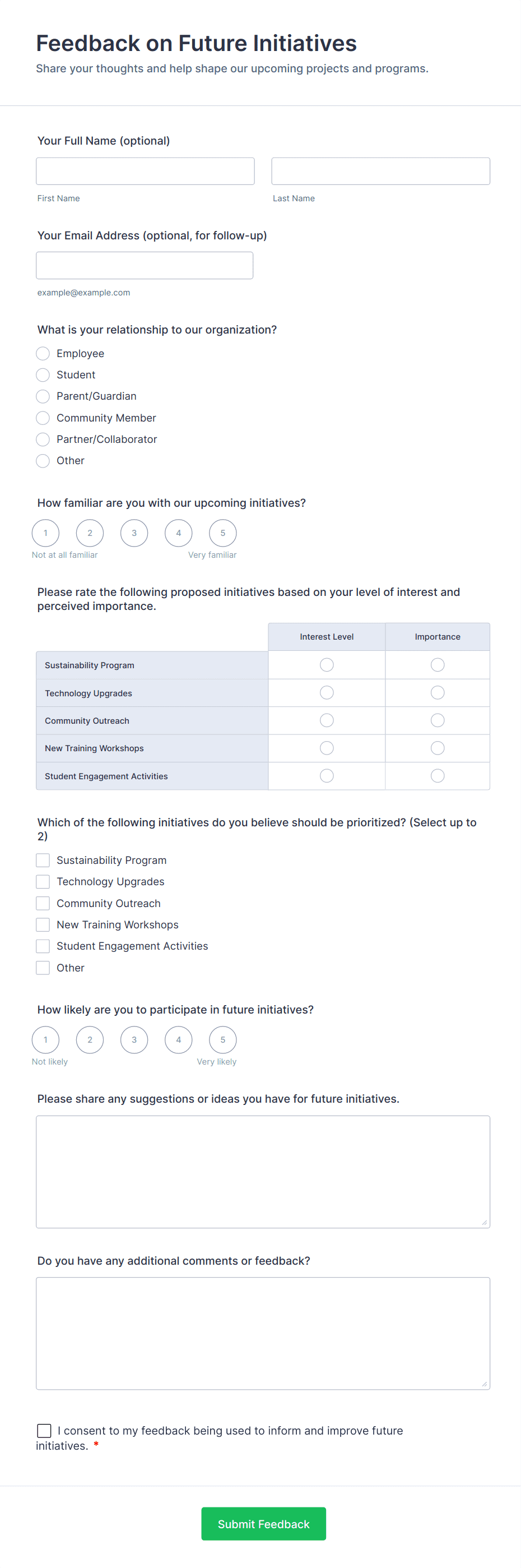Select Partner/Collaborator option
The width and height of the screenshot is (521, 1568).
pos(43,440)
